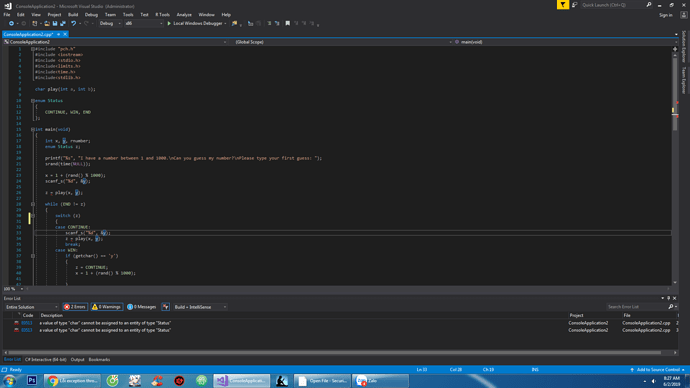Open the Build + IntelliSense dropdown

[200, 307]
